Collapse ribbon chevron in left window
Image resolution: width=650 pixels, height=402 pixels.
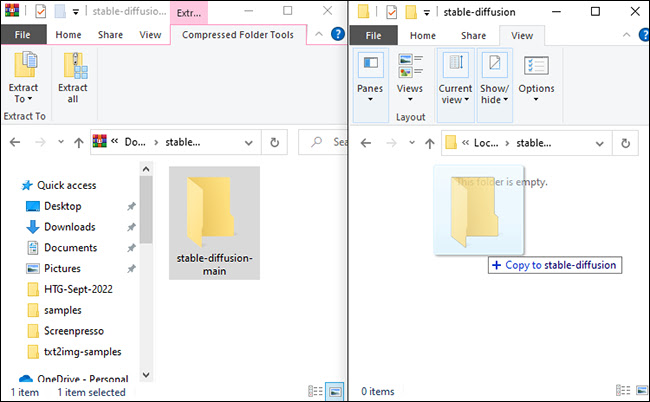[x=319, y=34]
